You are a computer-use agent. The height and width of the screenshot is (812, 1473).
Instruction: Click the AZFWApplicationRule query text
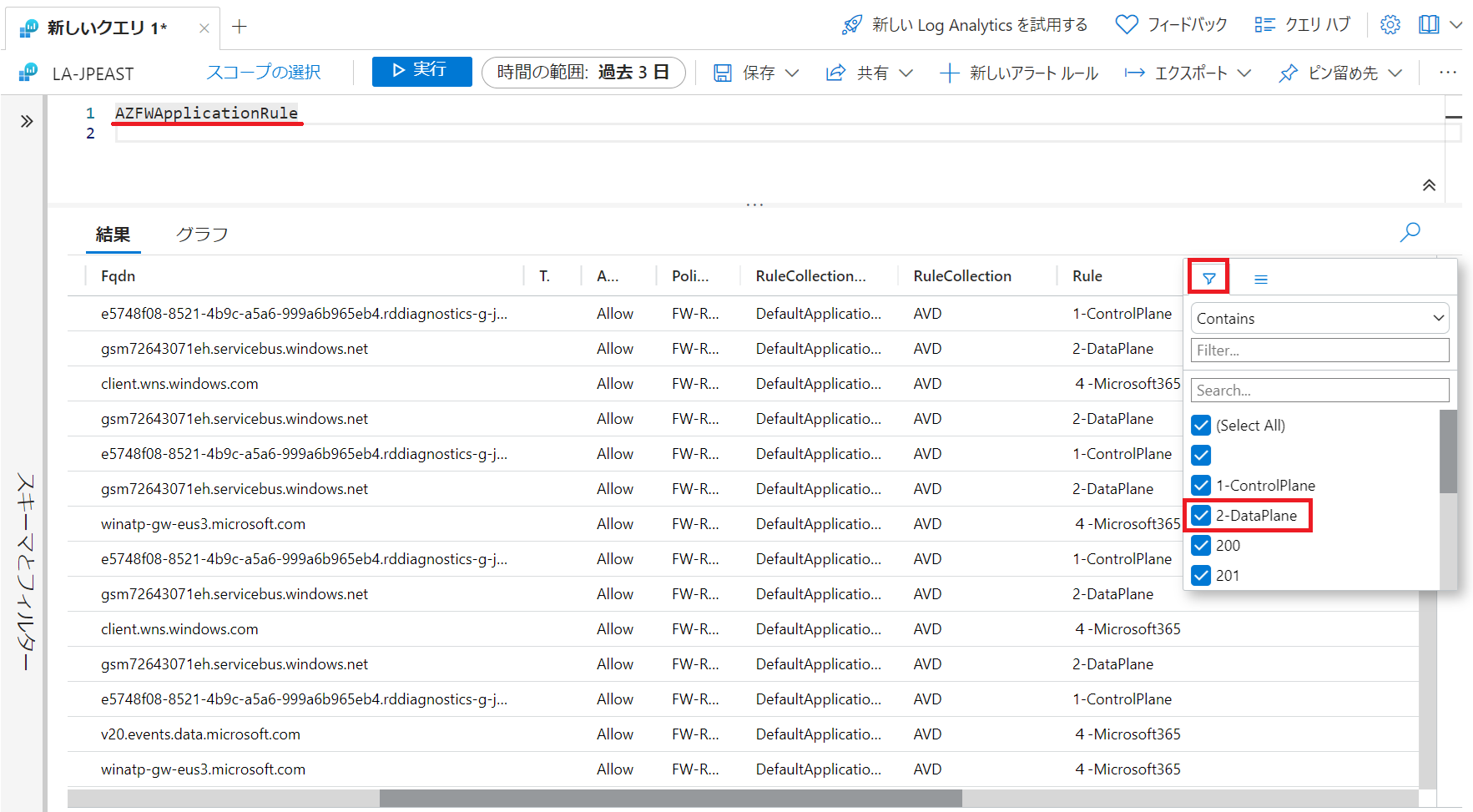click(x=206, y=113)
